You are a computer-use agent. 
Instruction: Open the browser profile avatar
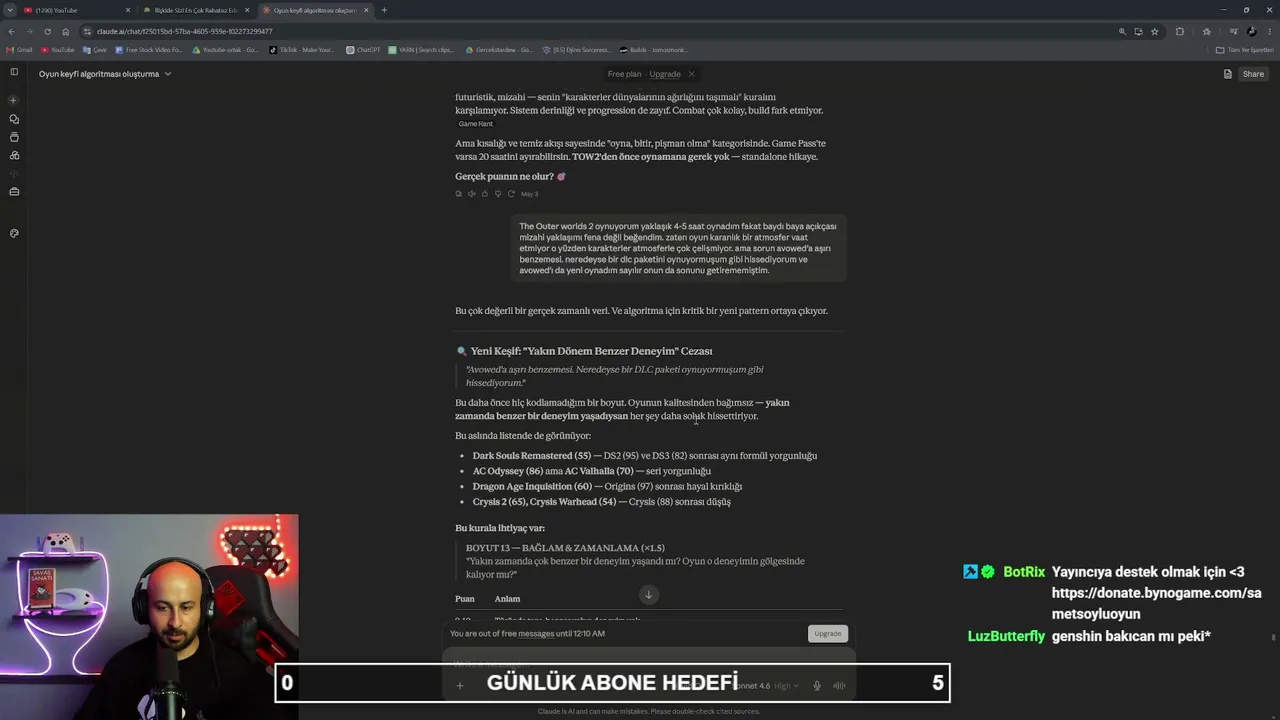[x=1252, y=31]
